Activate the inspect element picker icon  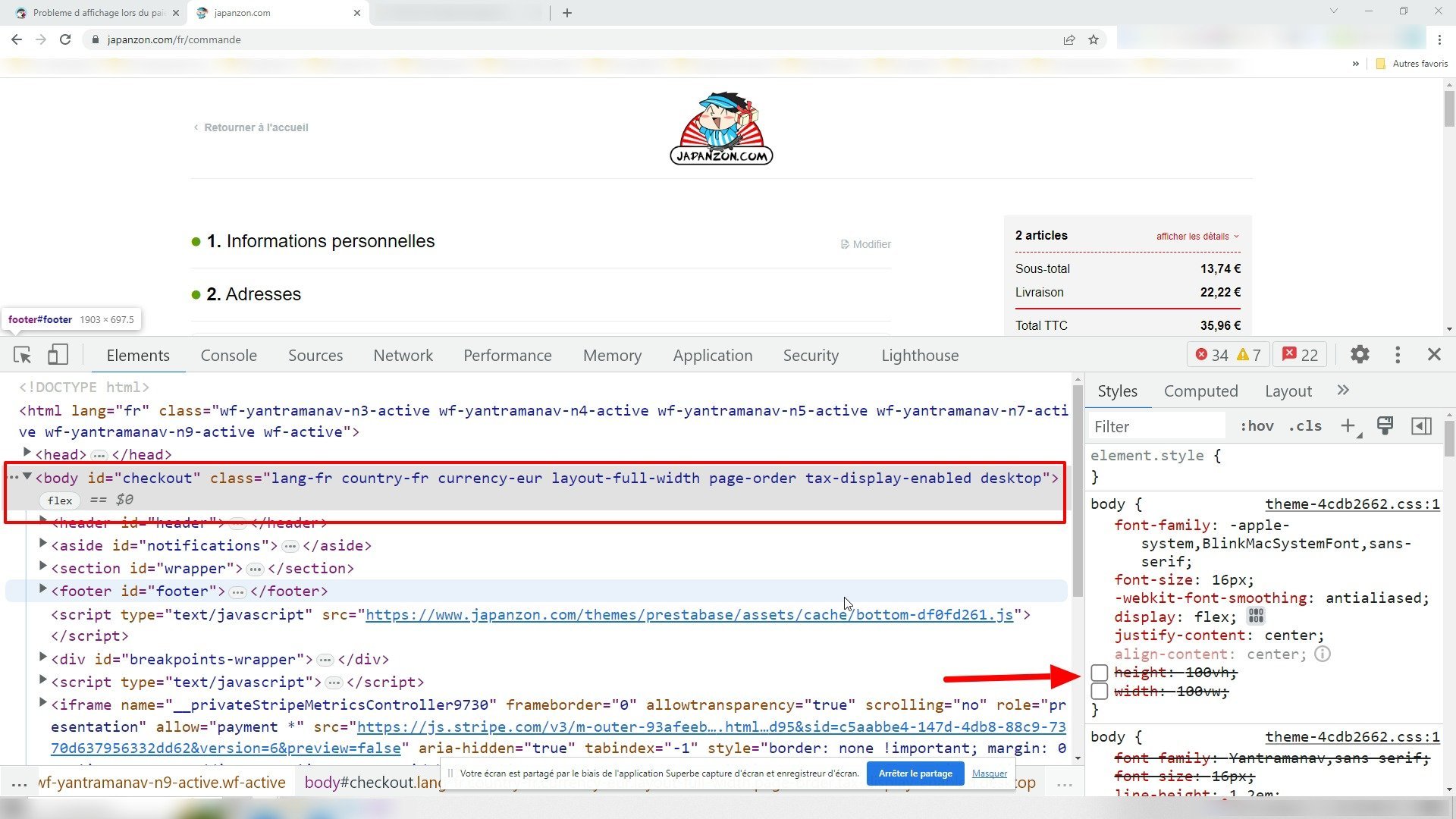23,355
